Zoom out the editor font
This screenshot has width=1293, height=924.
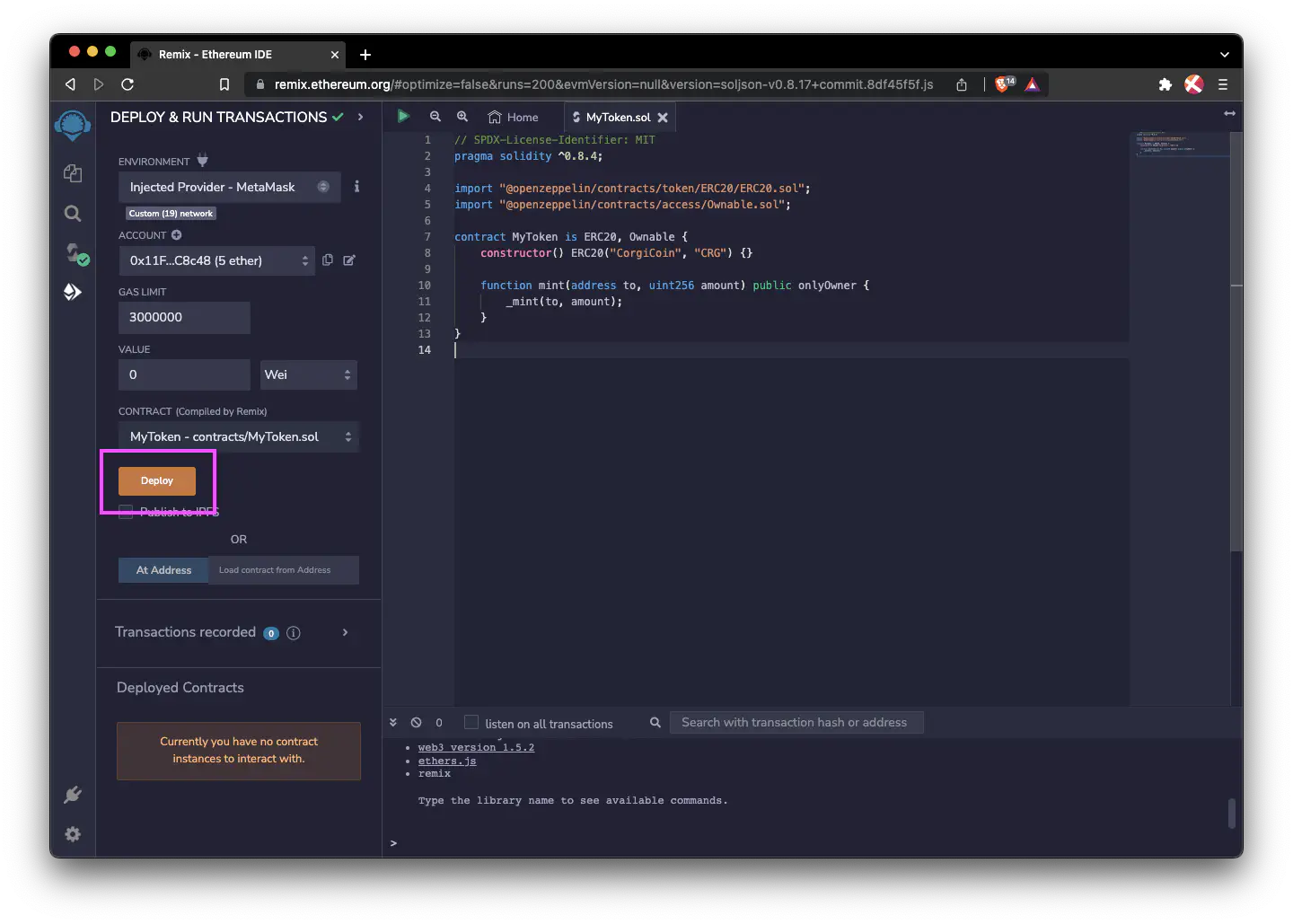[x=435, y=117]
